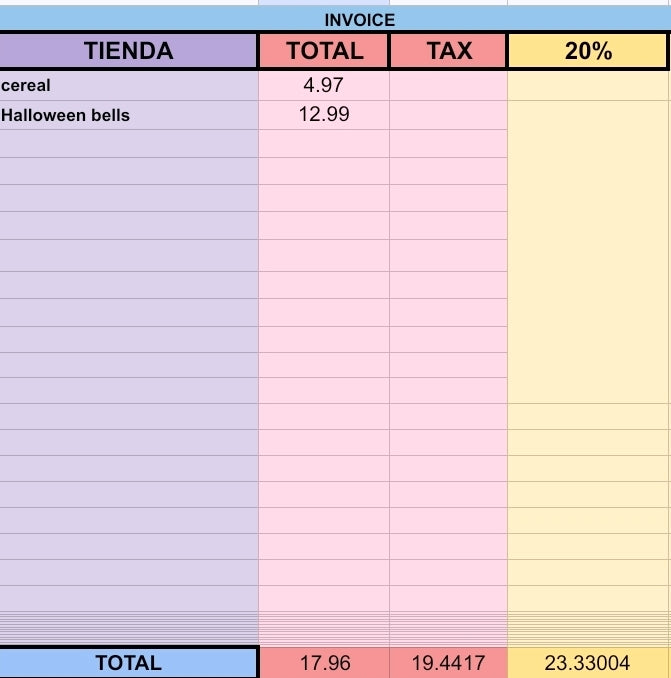
Task: Select the blue TOTAL label at the bottom
Action: [x=128, y=663]
